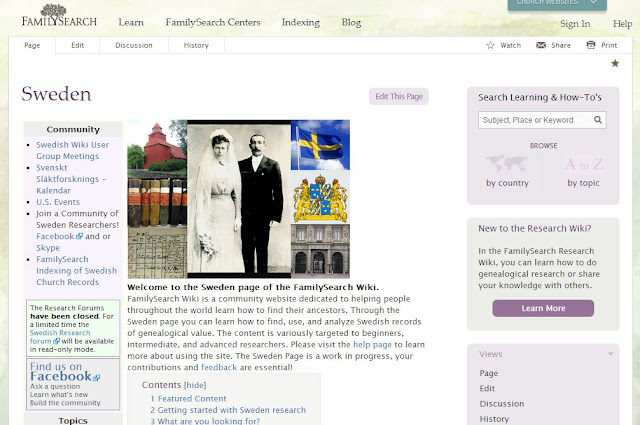Click the Watch label text
The height and width of the screenshot is (425, 640).
(x=510, y=45)
